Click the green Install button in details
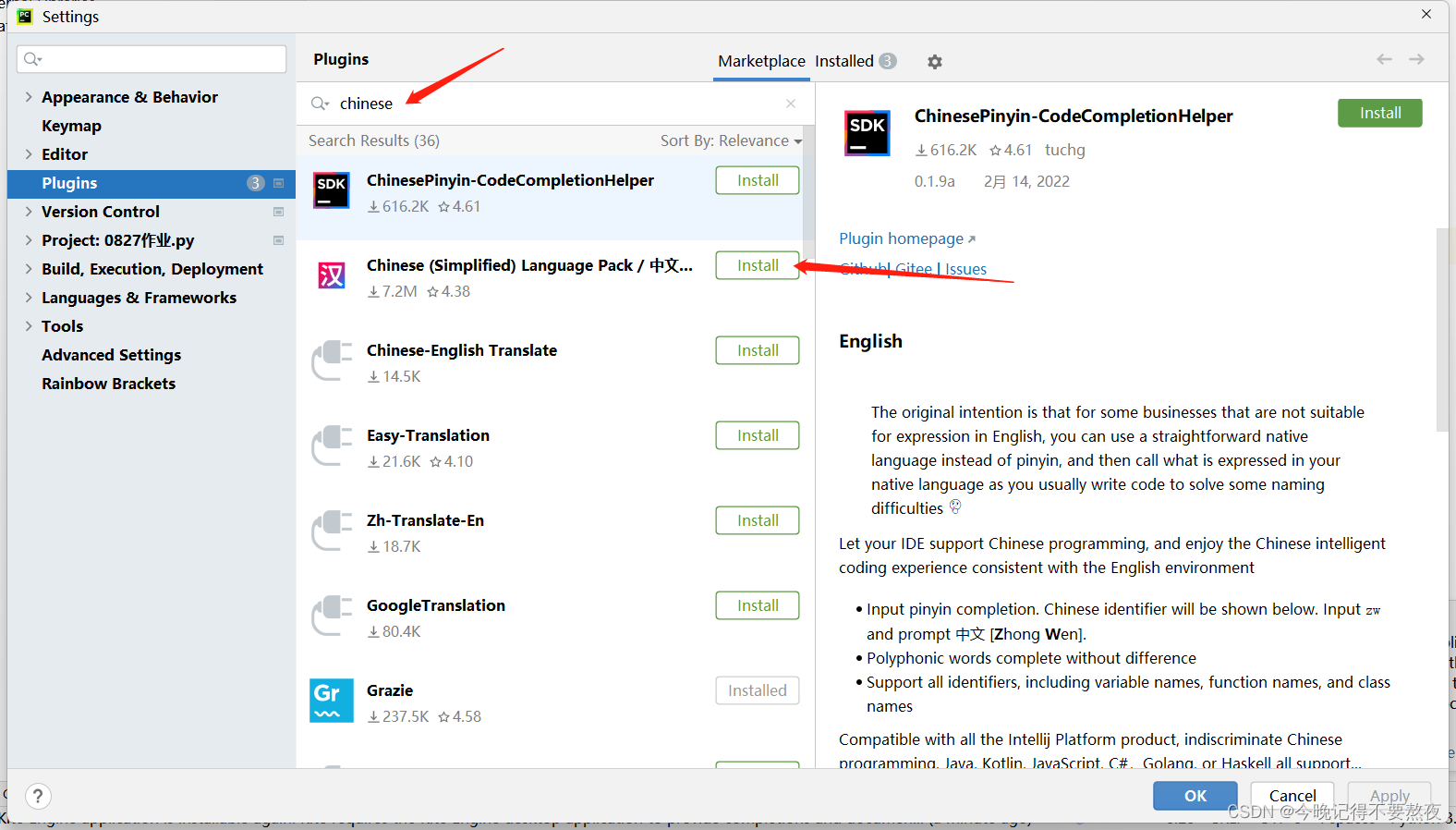Screen dimensions: 1456x830 (1380, 113)
